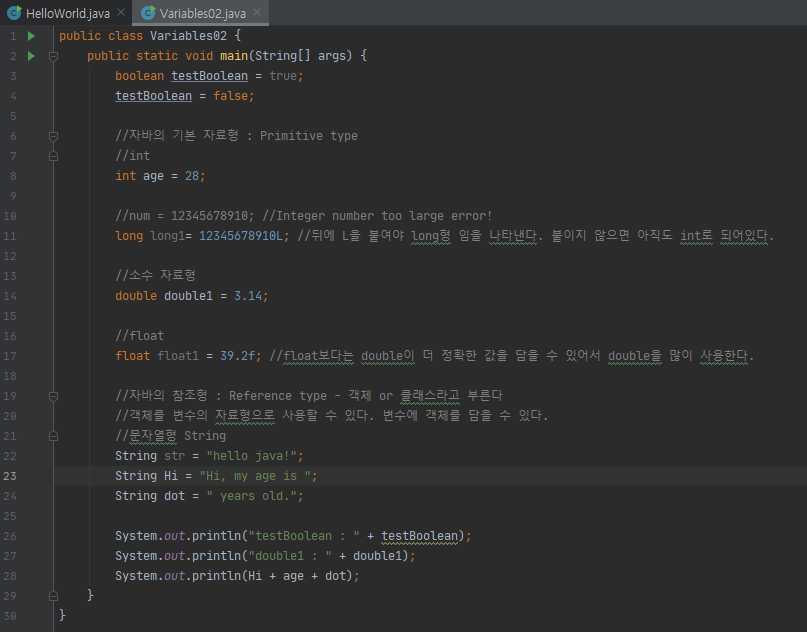Run main method from line 2 gutter

31,56
